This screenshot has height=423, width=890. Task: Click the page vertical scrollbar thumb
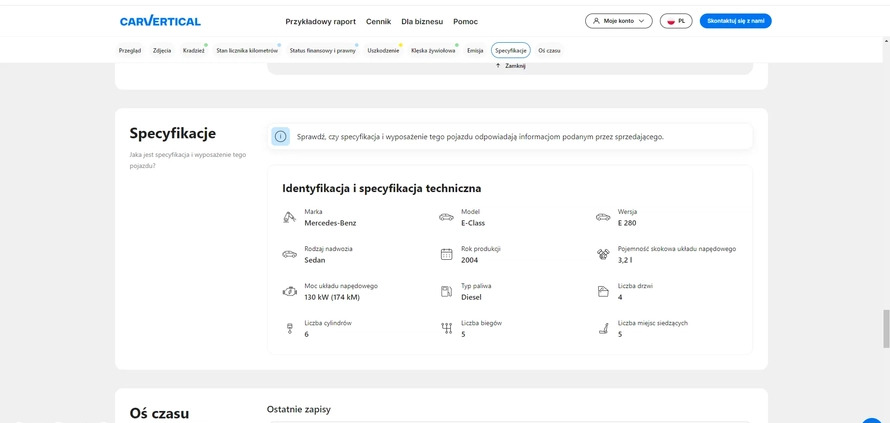pyautogui.click(x=886, y=329)
